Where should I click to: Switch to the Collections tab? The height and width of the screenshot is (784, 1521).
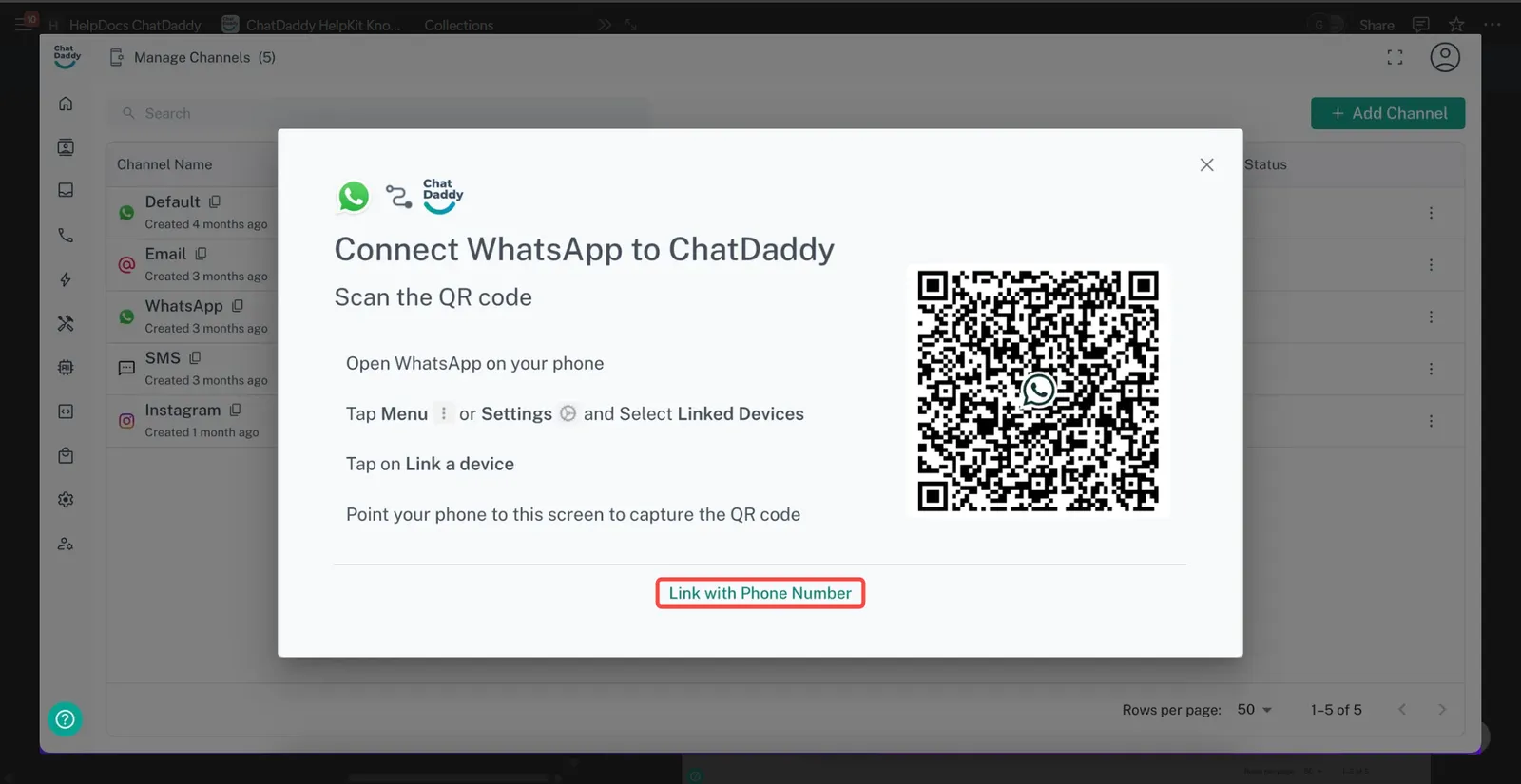coord(458,25)
